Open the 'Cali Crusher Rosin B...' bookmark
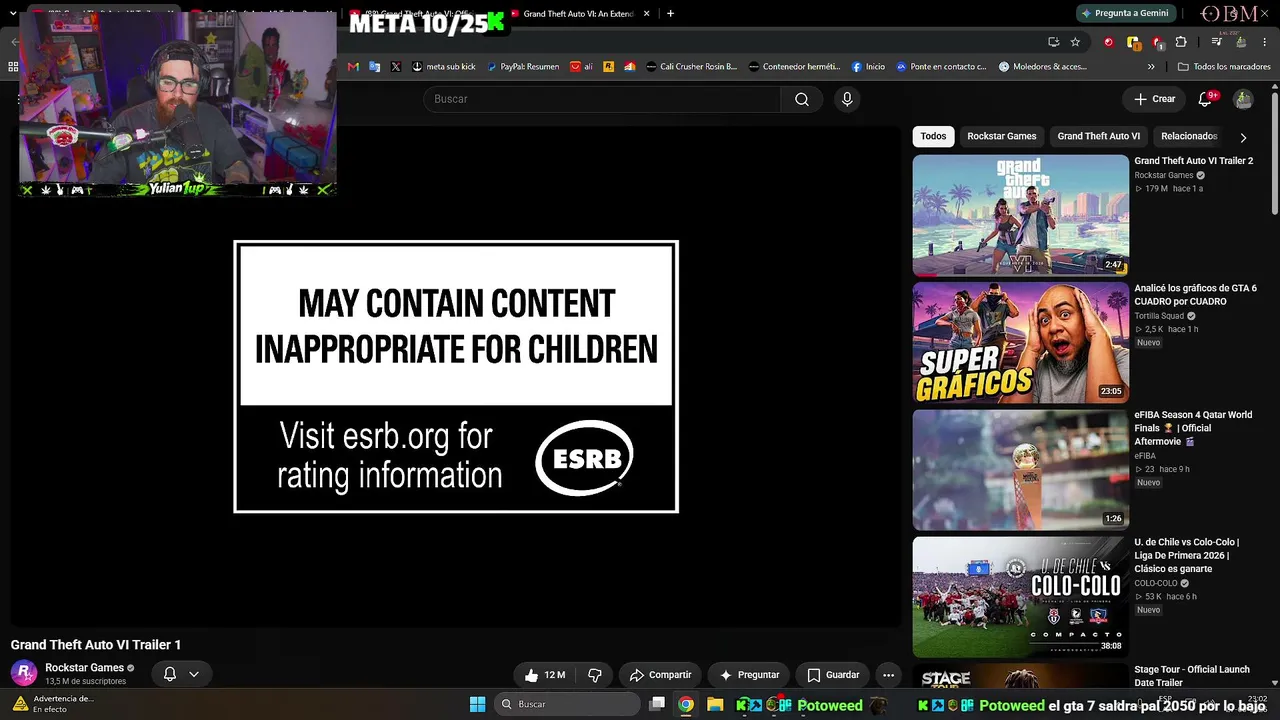Viewport: 1280px width, 720px height. click(x=691, y=67)
